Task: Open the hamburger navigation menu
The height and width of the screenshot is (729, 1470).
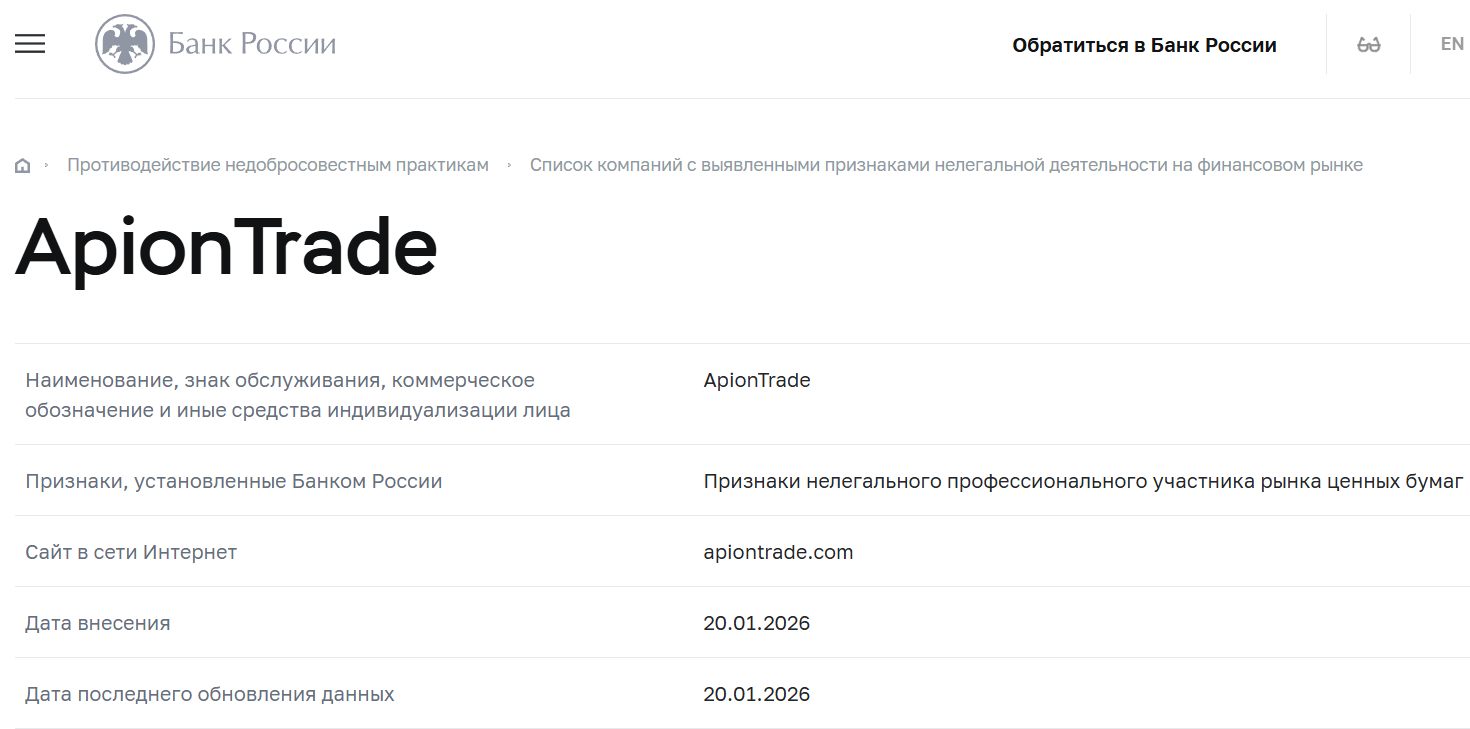Action: [29, 44]
